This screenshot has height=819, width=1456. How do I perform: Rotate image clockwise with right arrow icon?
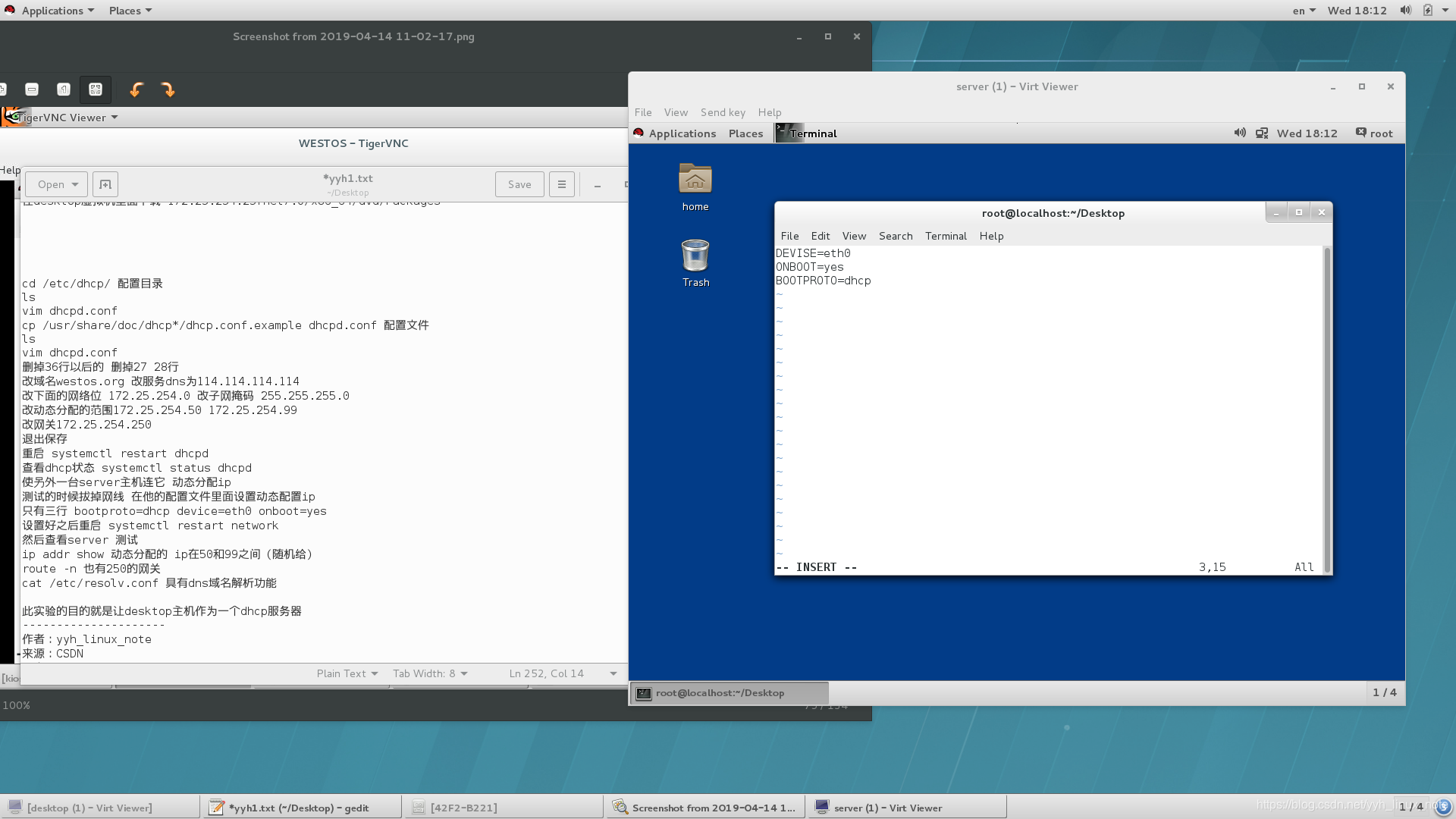168,89
